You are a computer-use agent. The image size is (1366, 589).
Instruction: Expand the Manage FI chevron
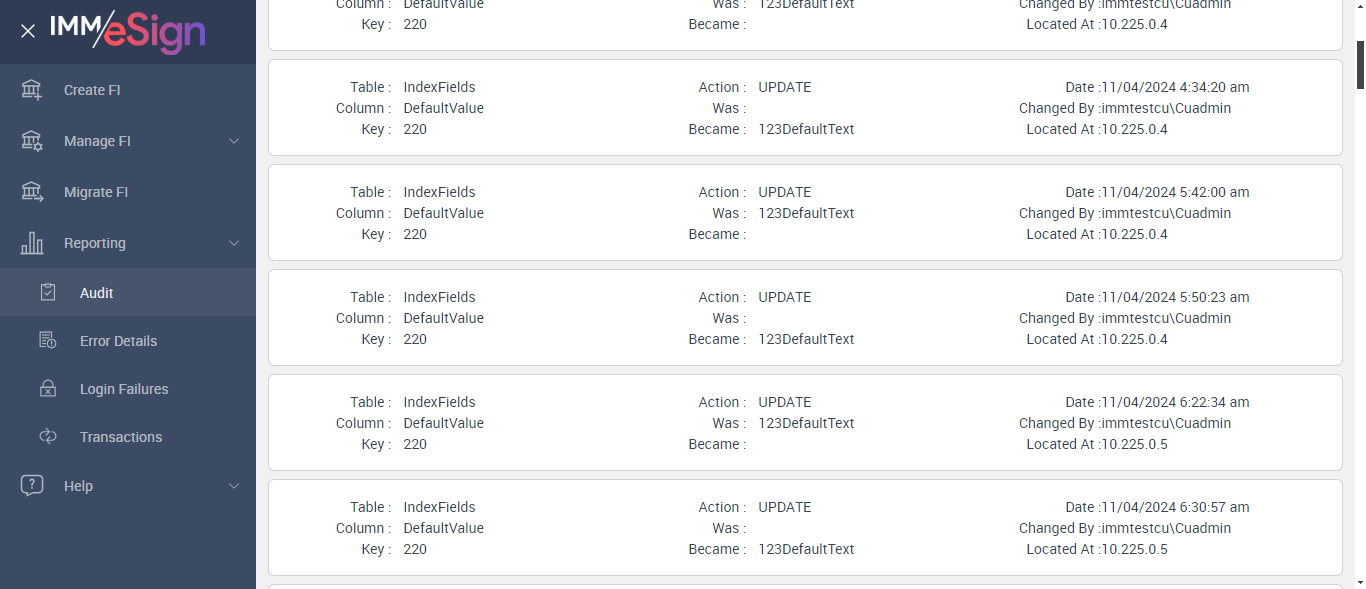(234, 141)
